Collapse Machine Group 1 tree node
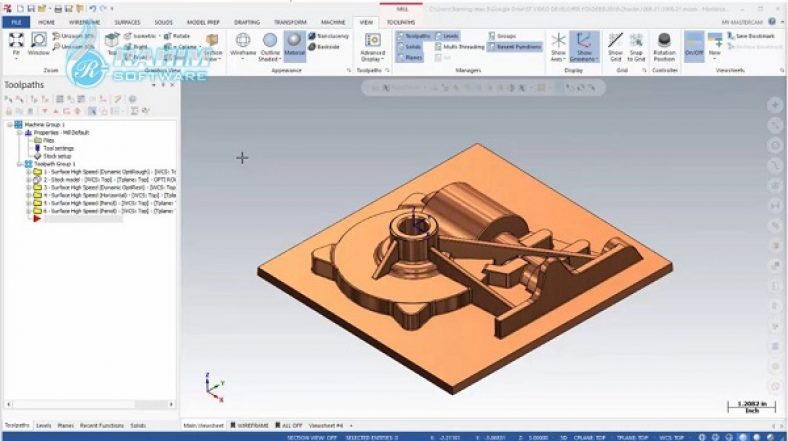 [10, 125]
